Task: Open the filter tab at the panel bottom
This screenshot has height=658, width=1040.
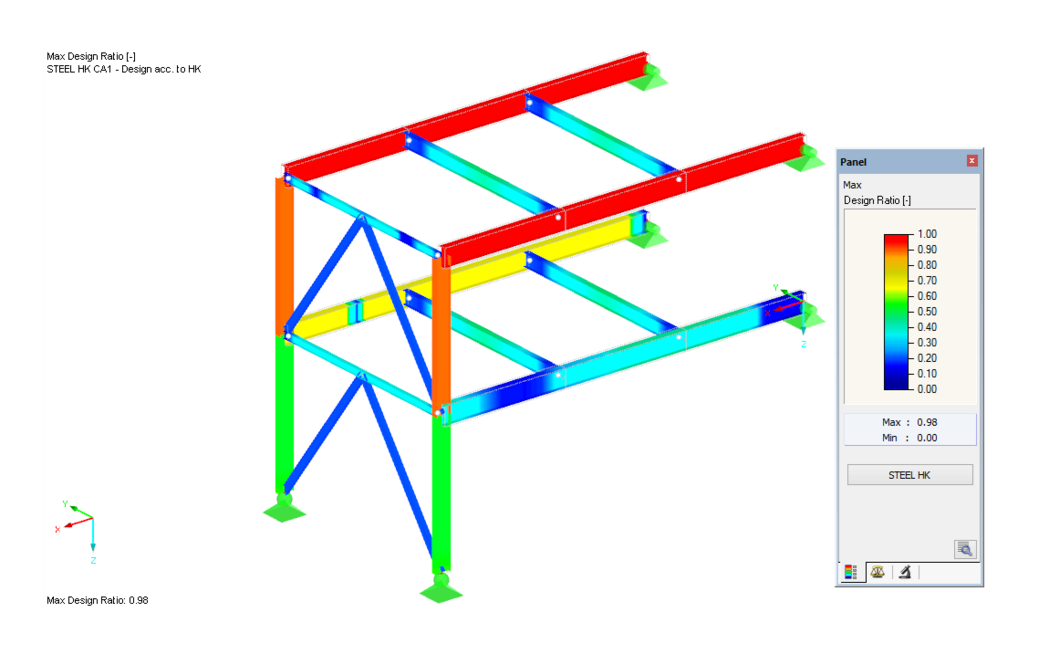Action: pos(903,572)
